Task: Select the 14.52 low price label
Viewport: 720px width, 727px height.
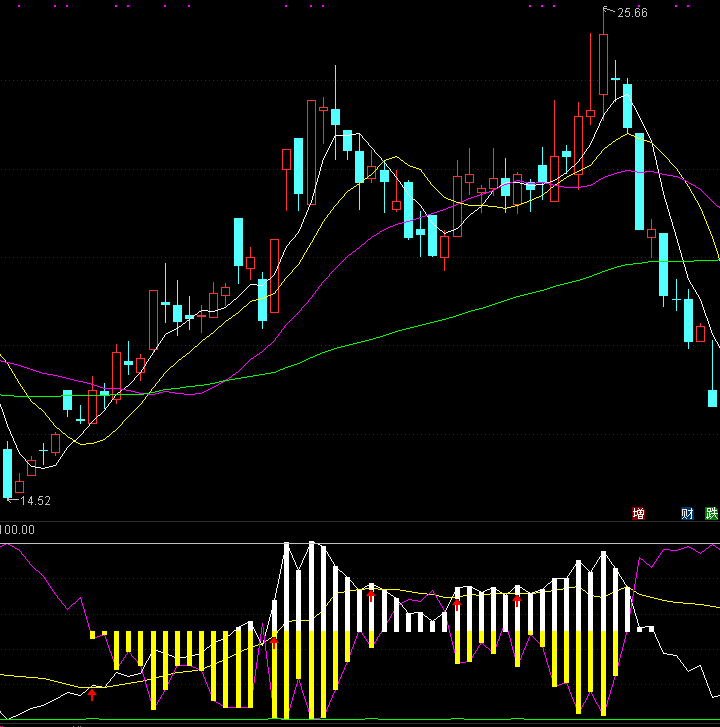Action: tap(35, 500)
